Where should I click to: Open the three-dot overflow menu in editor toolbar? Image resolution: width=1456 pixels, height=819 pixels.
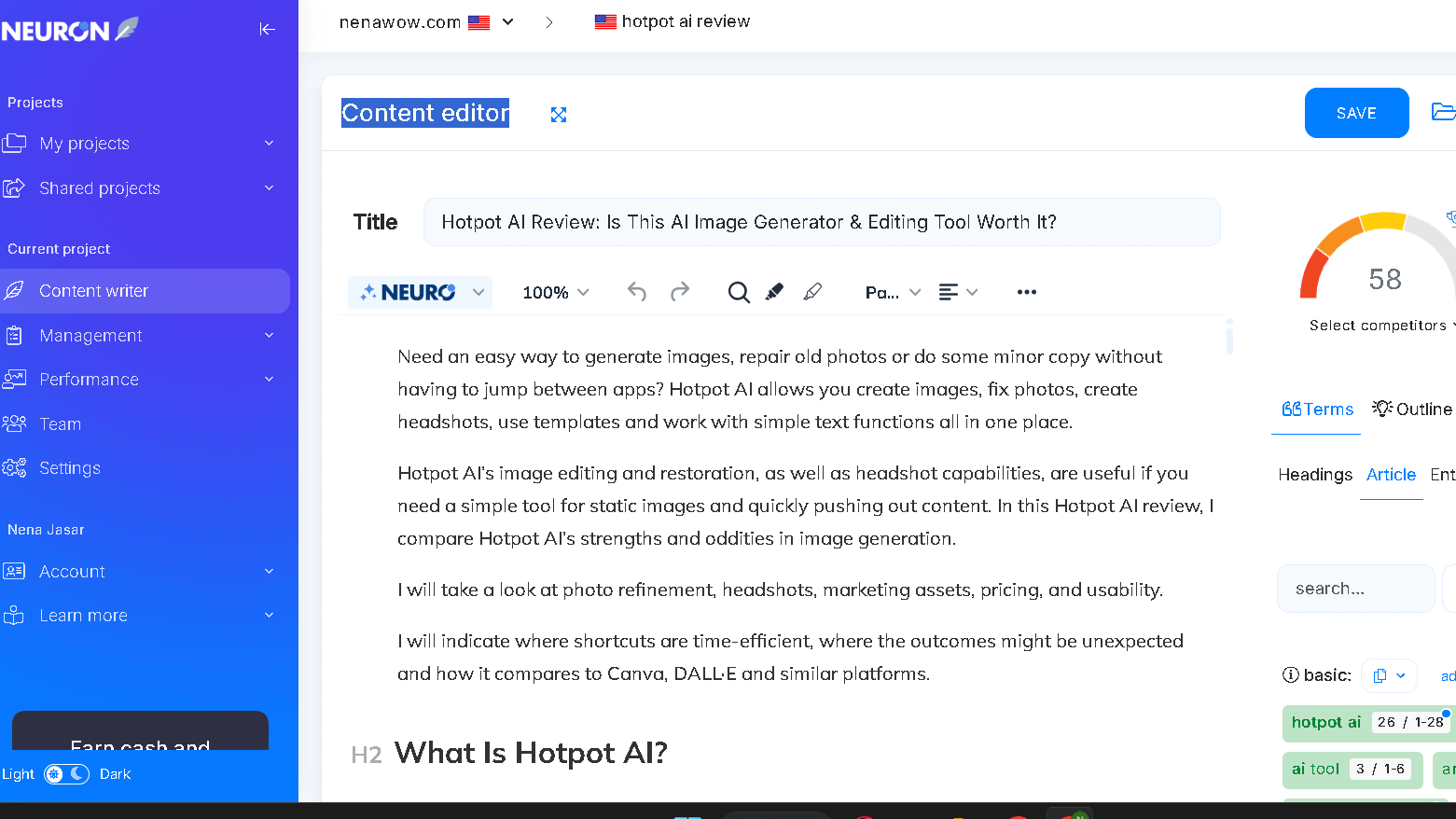pos(1026,292)
